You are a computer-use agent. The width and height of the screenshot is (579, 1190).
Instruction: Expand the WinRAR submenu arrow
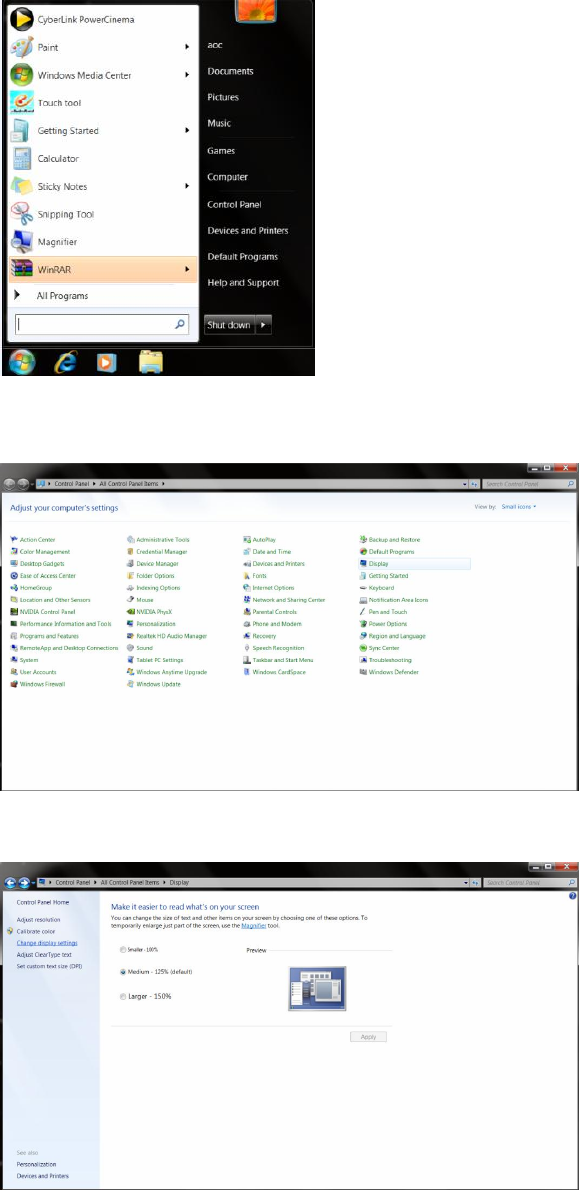pos(187,269)
